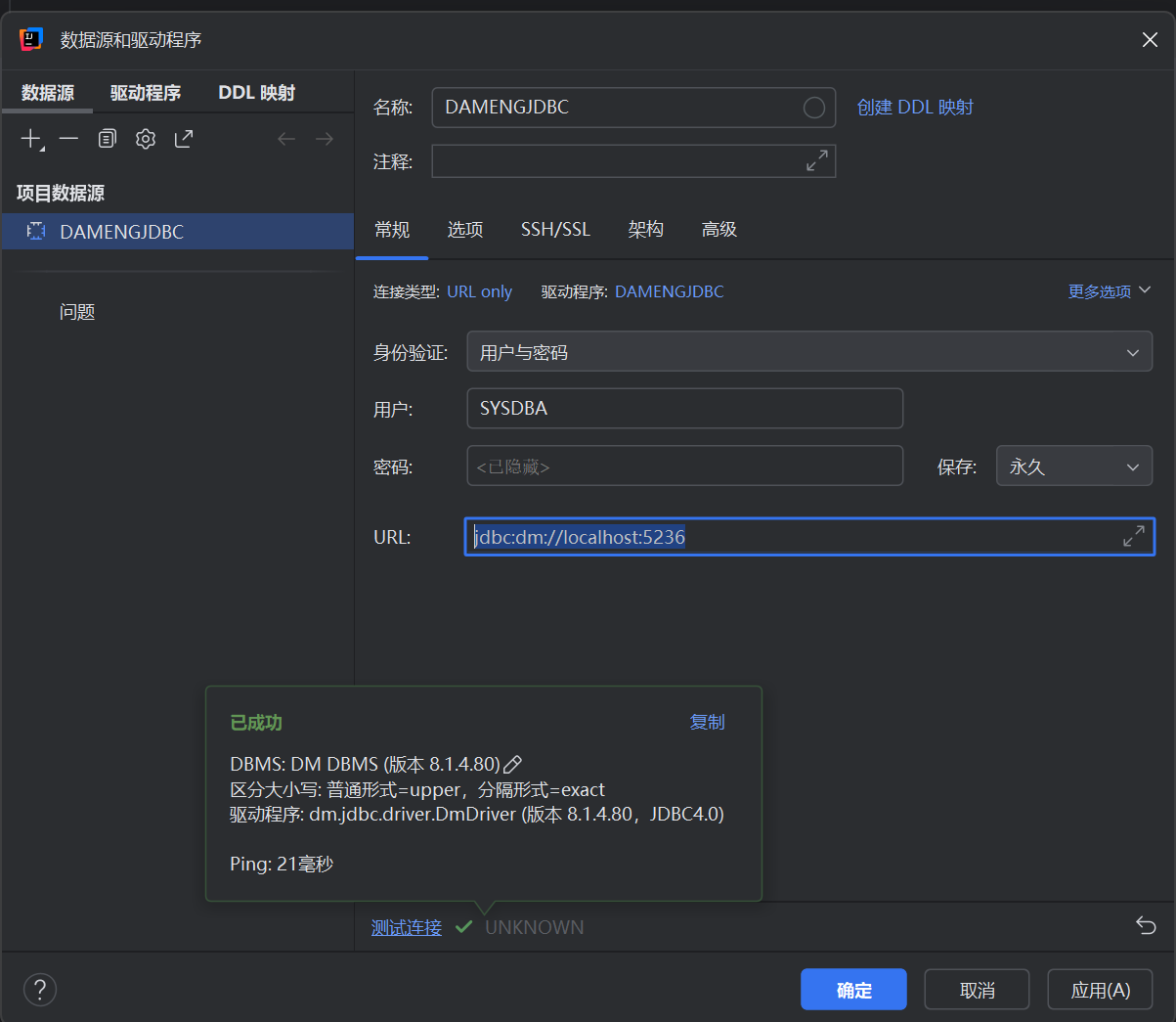Click 复制 in success popup
The image size is (1176, 1022).
[x=707, y=722]
